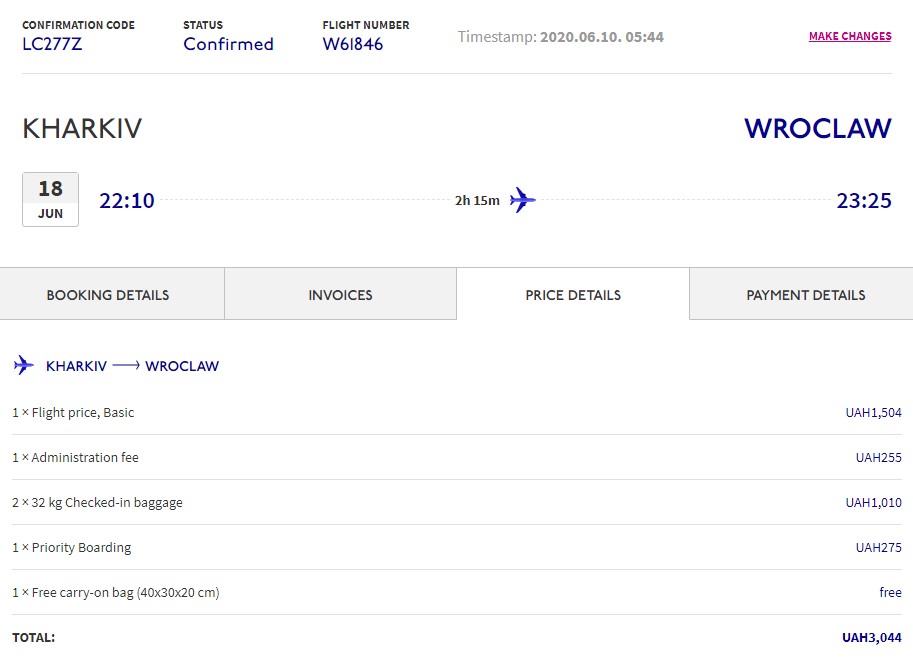
Task: Select the Price Details tab
Action: pyautogui.click(x=573, y=295)
